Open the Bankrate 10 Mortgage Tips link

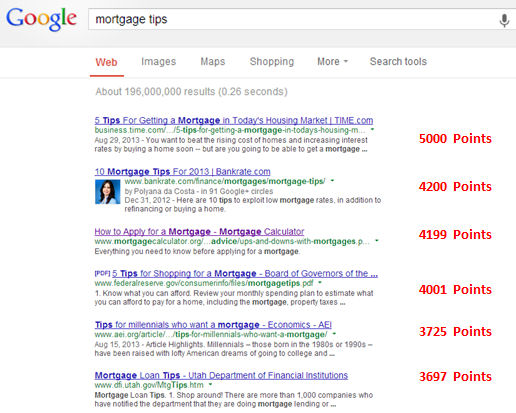pos(182,172)
